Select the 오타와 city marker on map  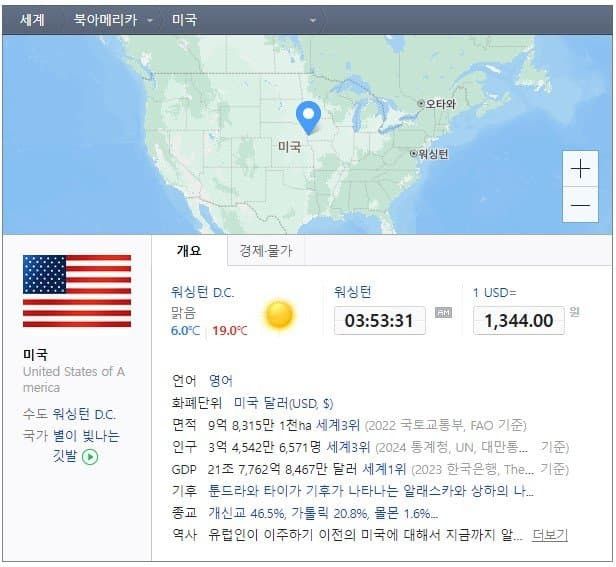[421, 103]
